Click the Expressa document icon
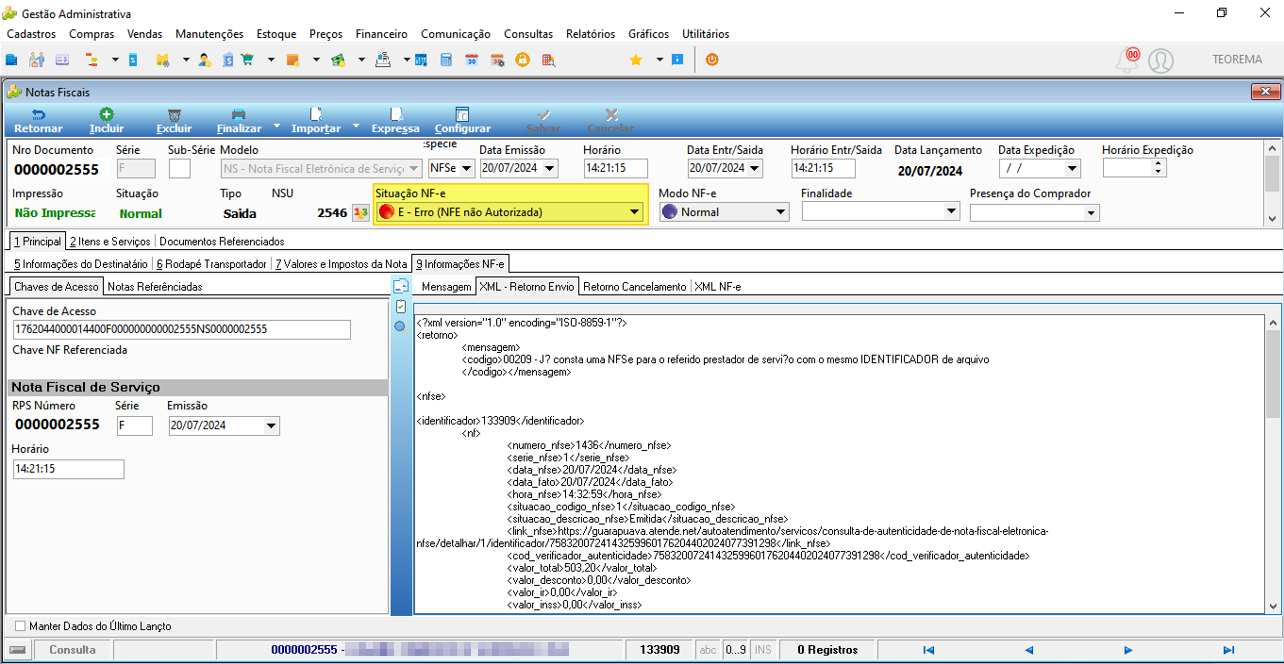The width and height of the screenshot is (1284, 664). [x=396, y=115]
